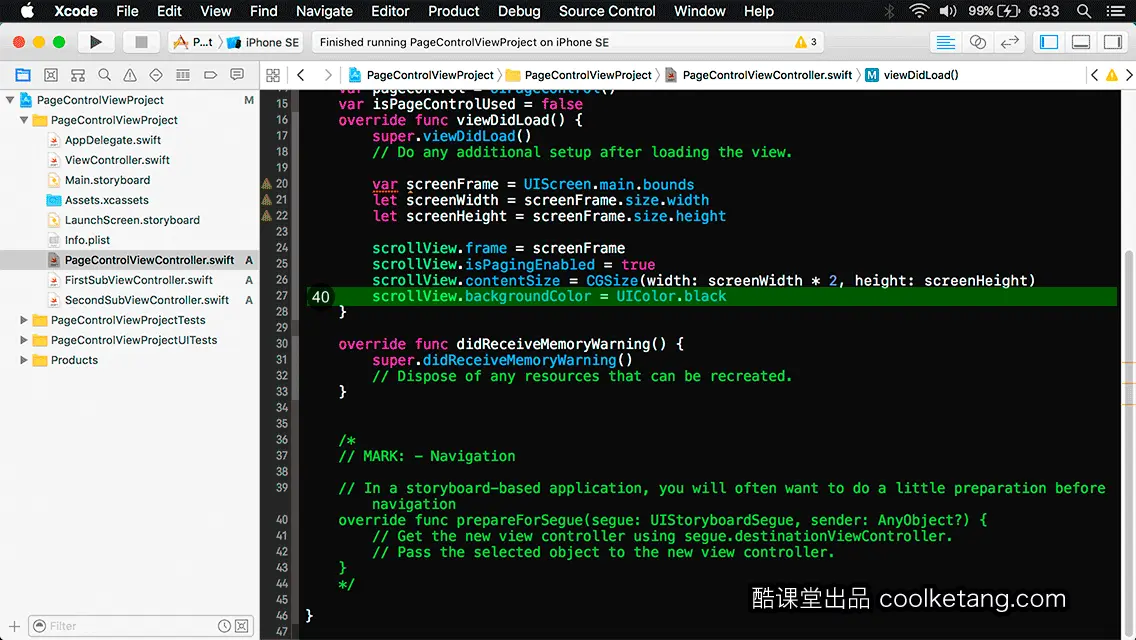Select the Project navigator folder icon
Image resolution: width=1136 pixels, height=640 pixels.
point(23,75)
